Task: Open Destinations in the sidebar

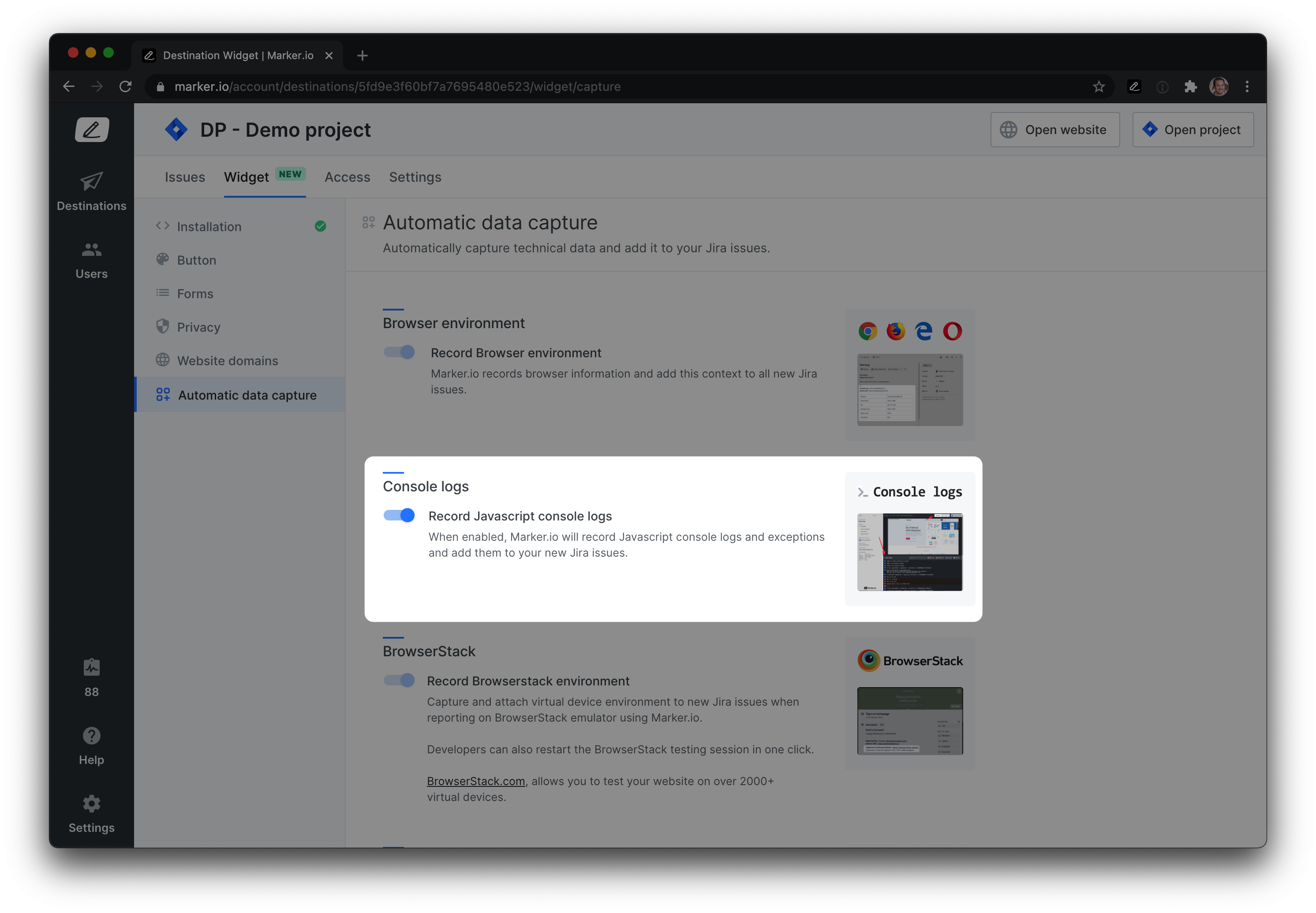Action: pyautogui.click(x=91, y=191)
